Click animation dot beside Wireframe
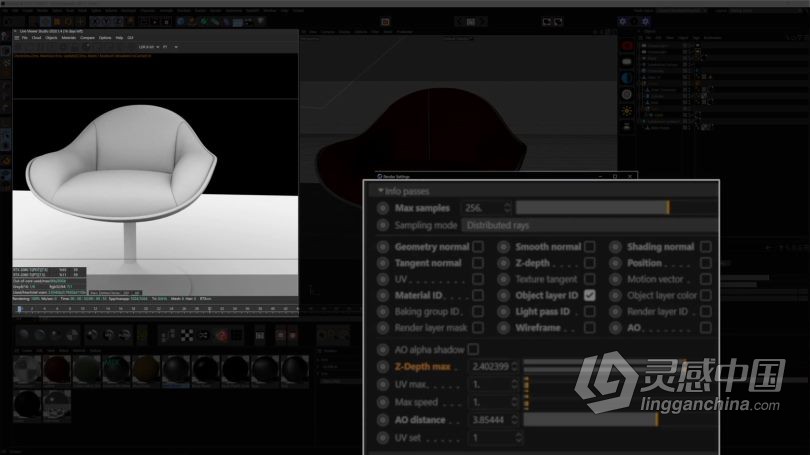This screenshot has width=810, height=455. [503, 327]
